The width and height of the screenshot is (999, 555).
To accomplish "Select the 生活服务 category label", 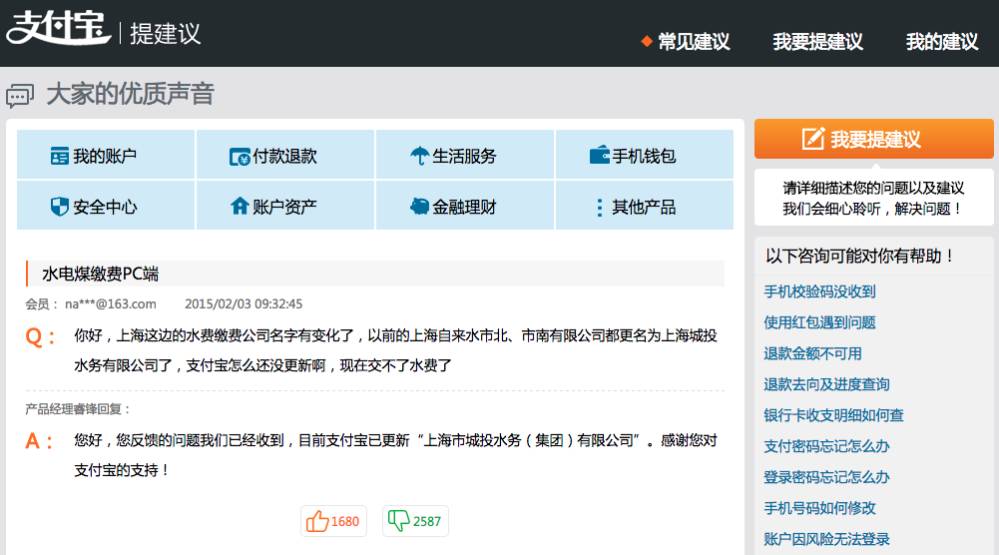I will 464,155.
